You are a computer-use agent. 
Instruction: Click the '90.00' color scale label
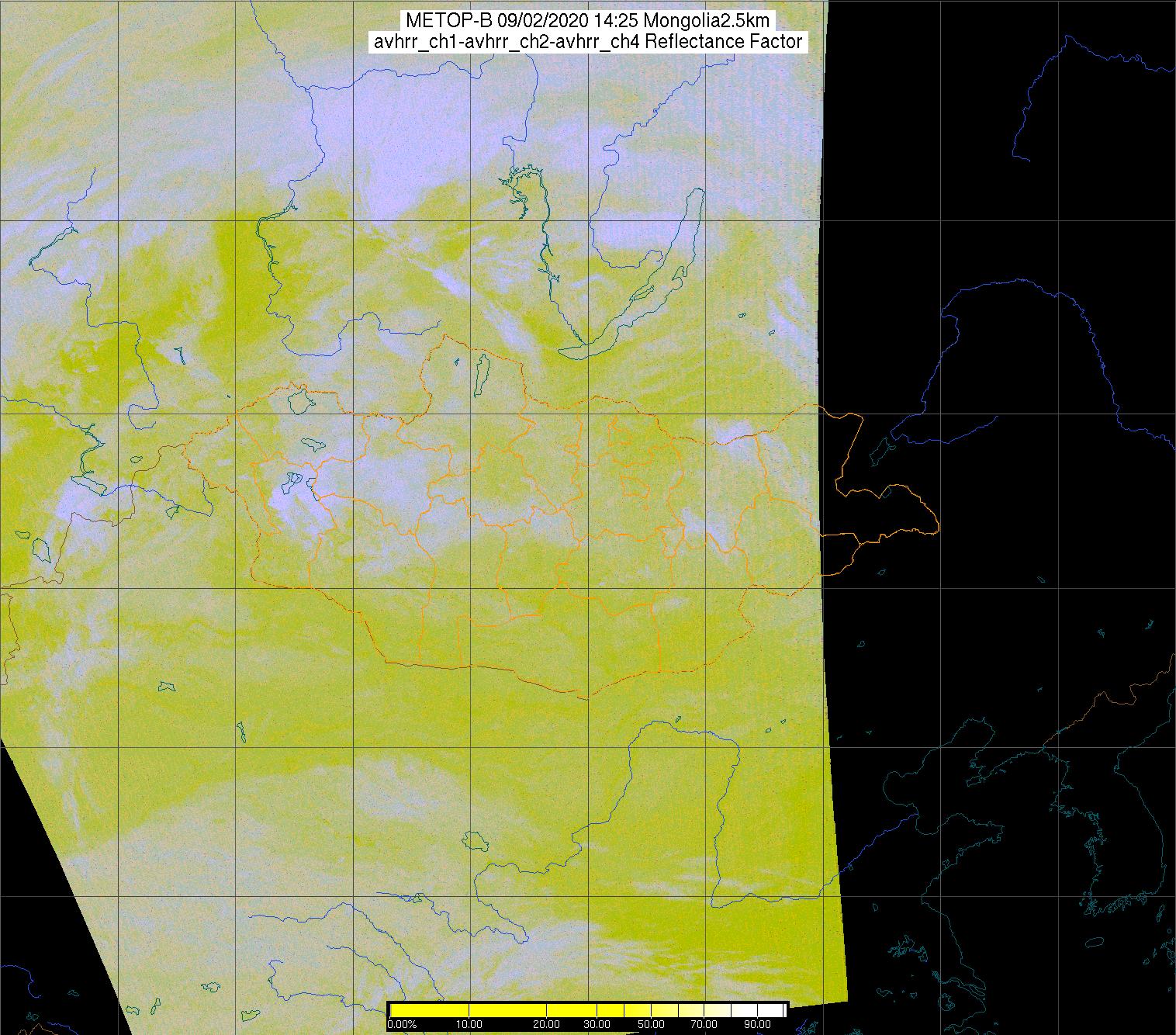(x=756, y=1025)
